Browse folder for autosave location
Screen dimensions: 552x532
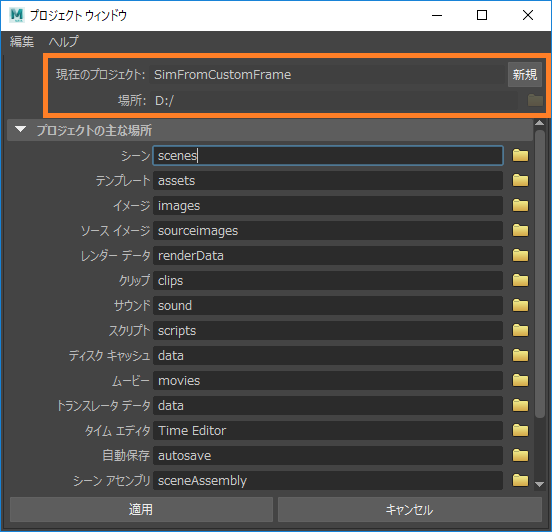pyautogui.click(x=520, y=455)
